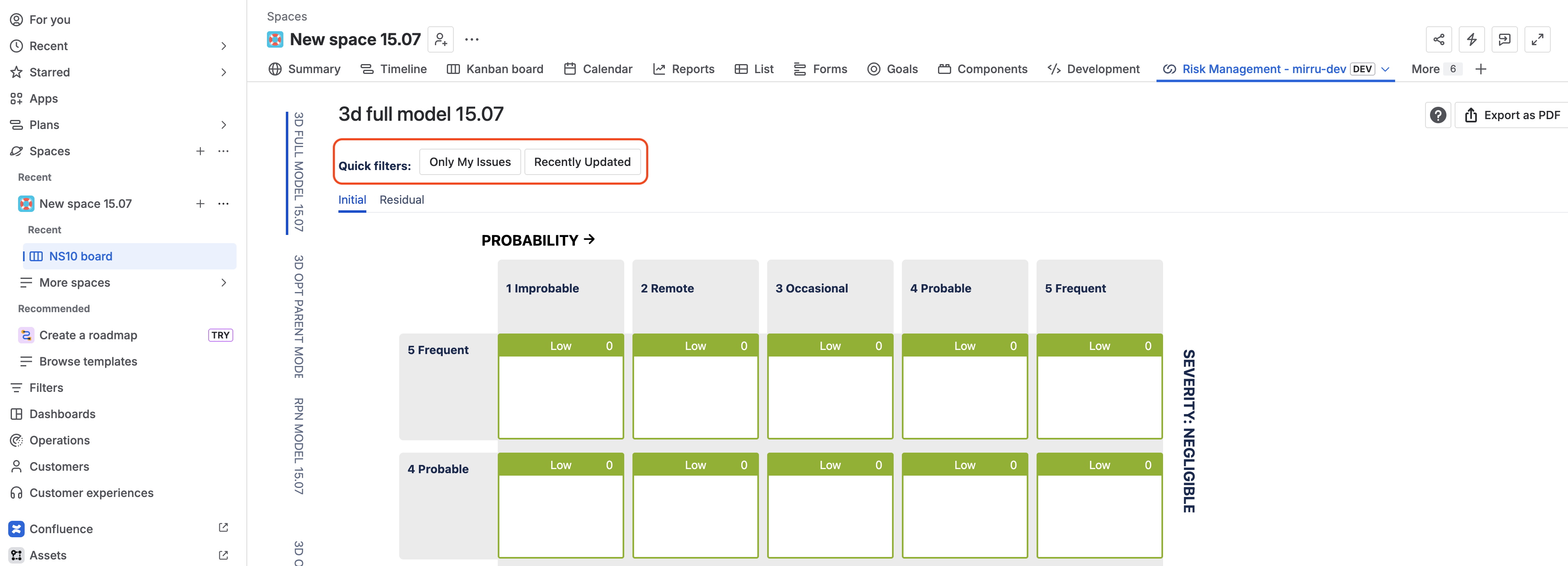1568x566 pixels.
Task: Open Apps in sidebar
Action: click(x=44, y=99)
